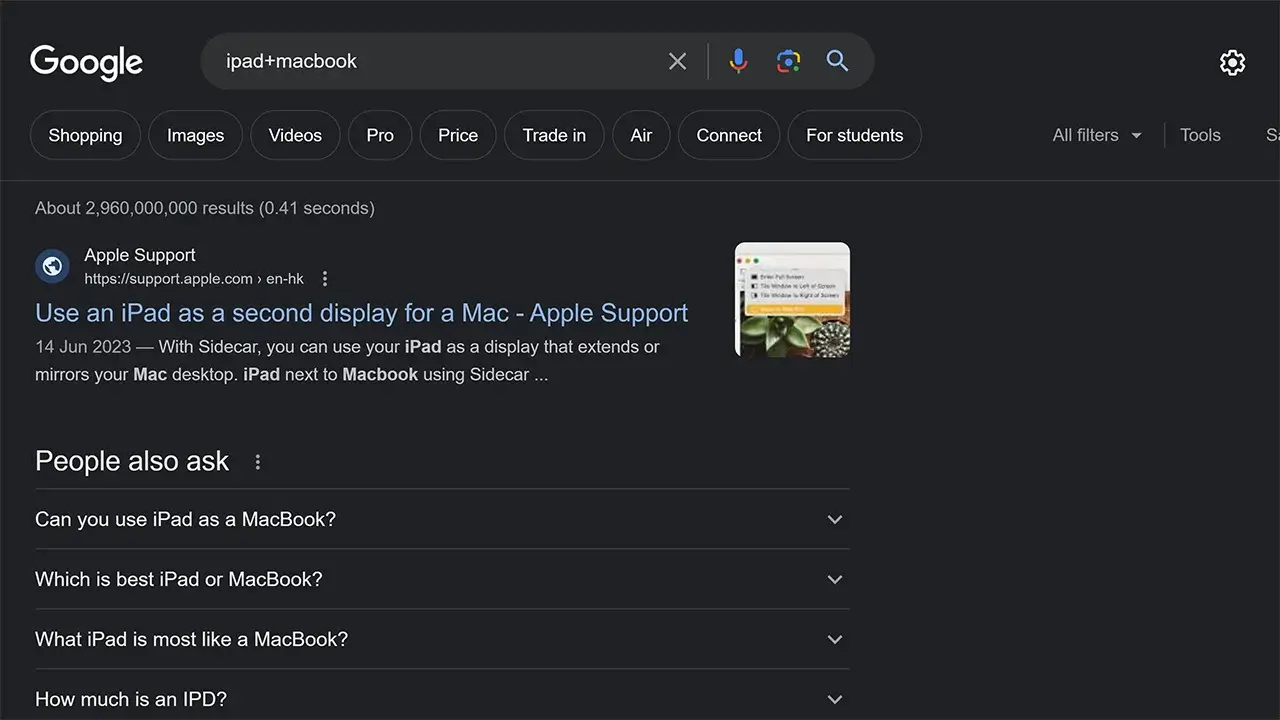Click the support.apple.com URL breadcrumb
Image resolution: width=1280 pixels, height=720 pixels.
click(194, 279)
